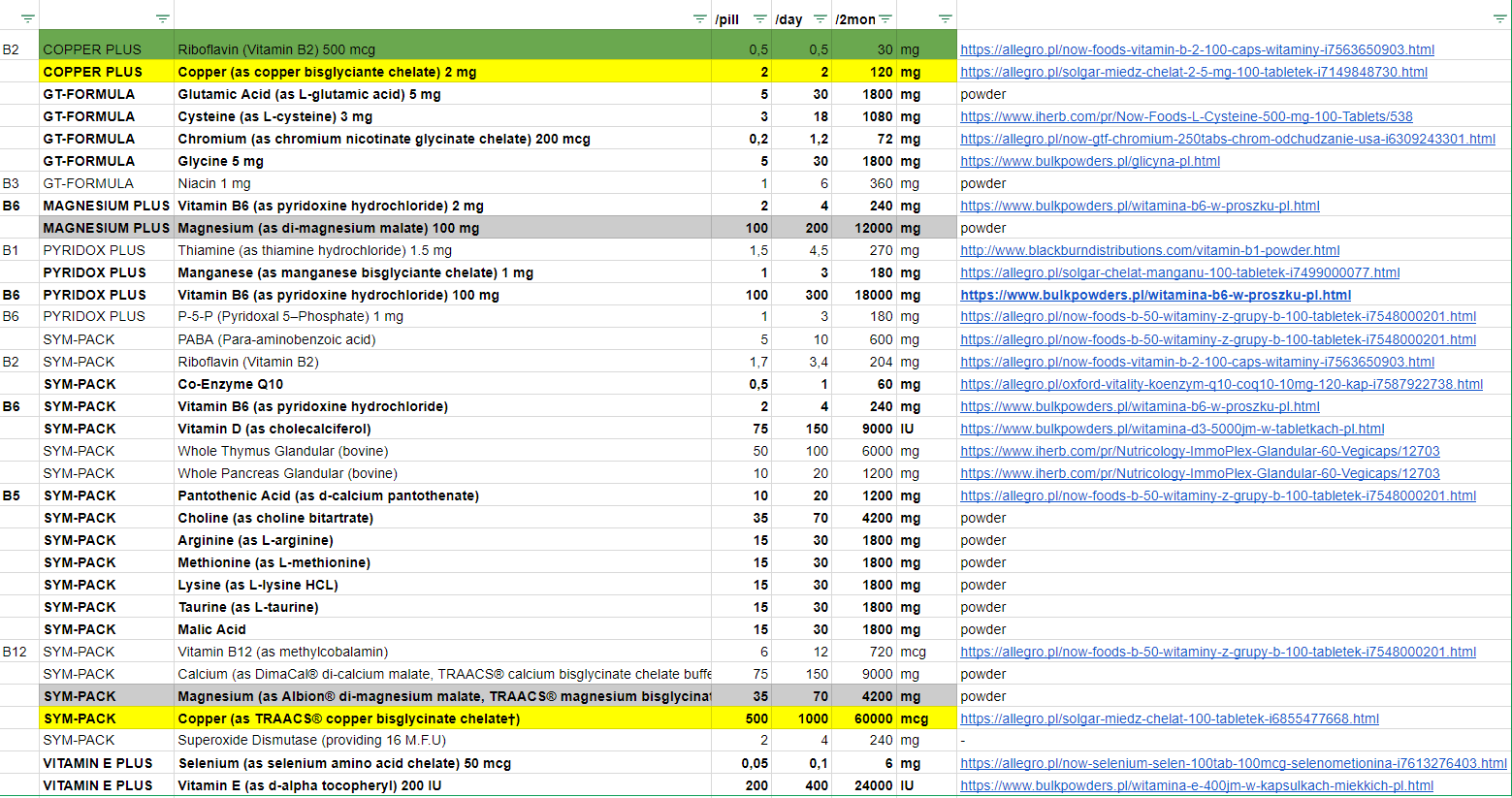The height and width of the screenshot is (798, 1512).
Task: Open filter for the links column
Action: click(1499, 19)
